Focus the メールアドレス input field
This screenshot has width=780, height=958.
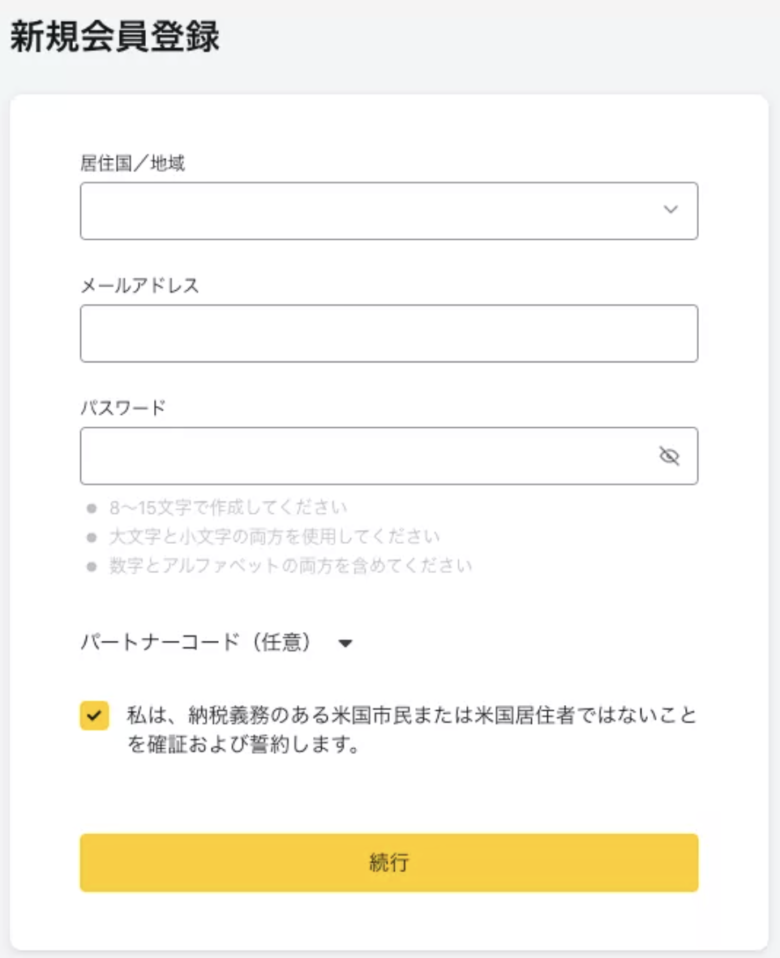(x=389, y=334)
